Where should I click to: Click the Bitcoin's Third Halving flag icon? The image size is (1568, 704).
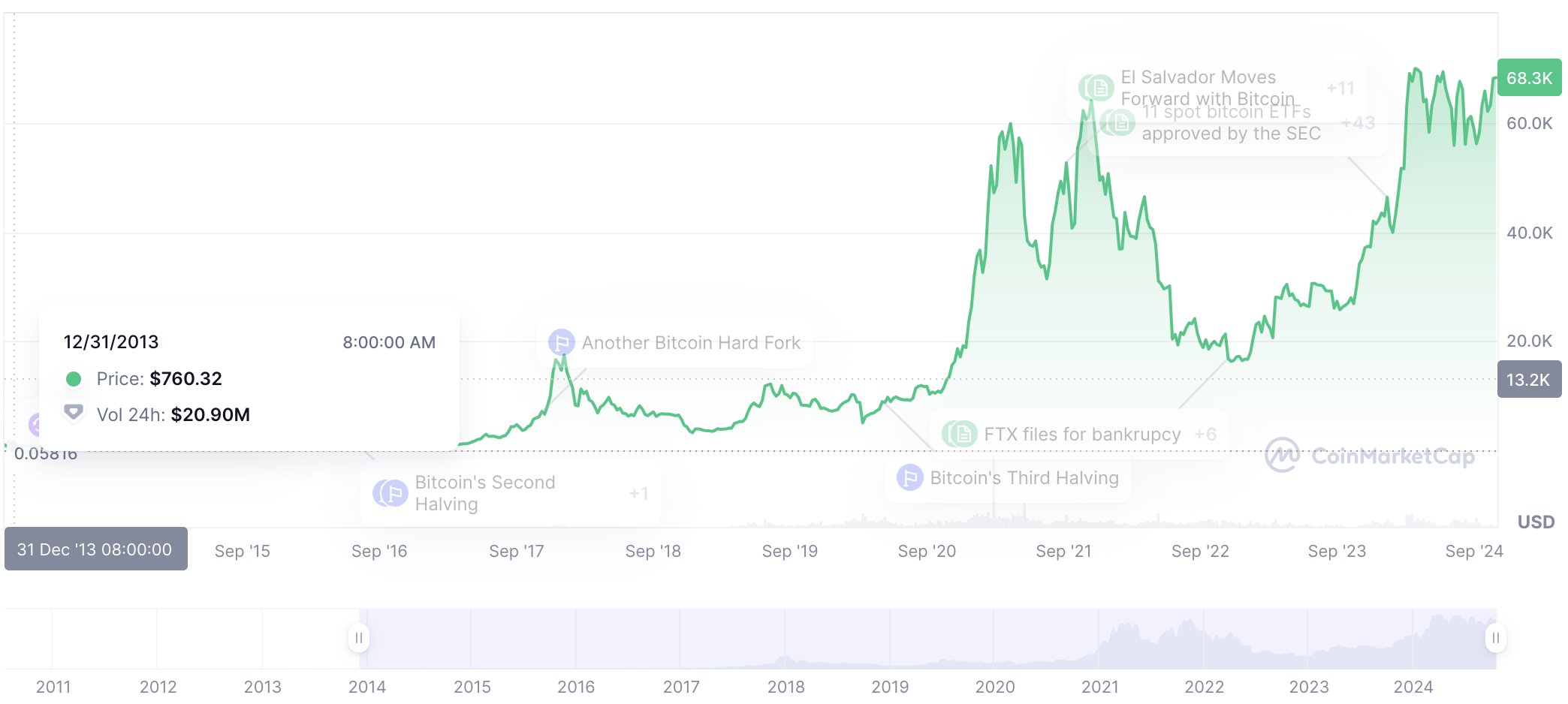pyautogui.click(x=909, y=477)
